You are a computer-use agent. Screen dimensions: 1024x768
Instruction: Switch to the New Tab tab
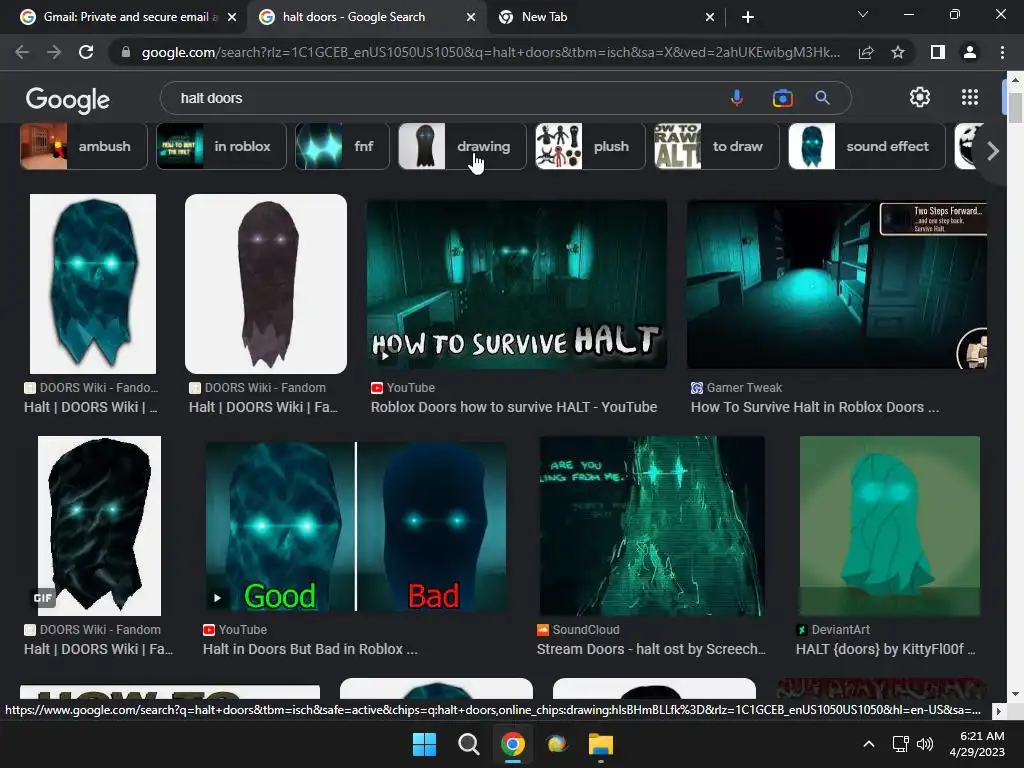607,17
